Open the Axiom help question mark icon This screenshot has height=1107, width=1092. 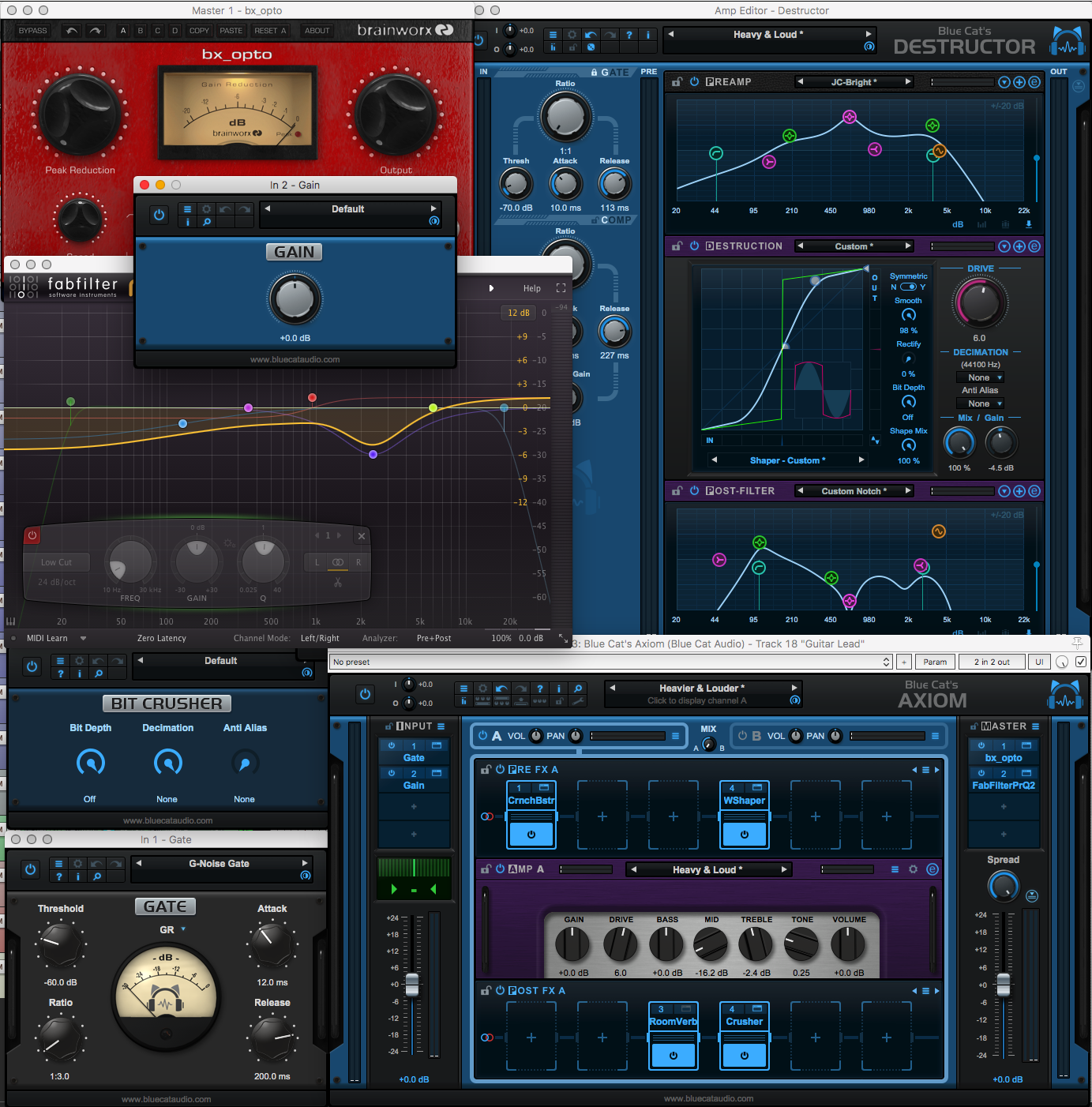(540, 689)
